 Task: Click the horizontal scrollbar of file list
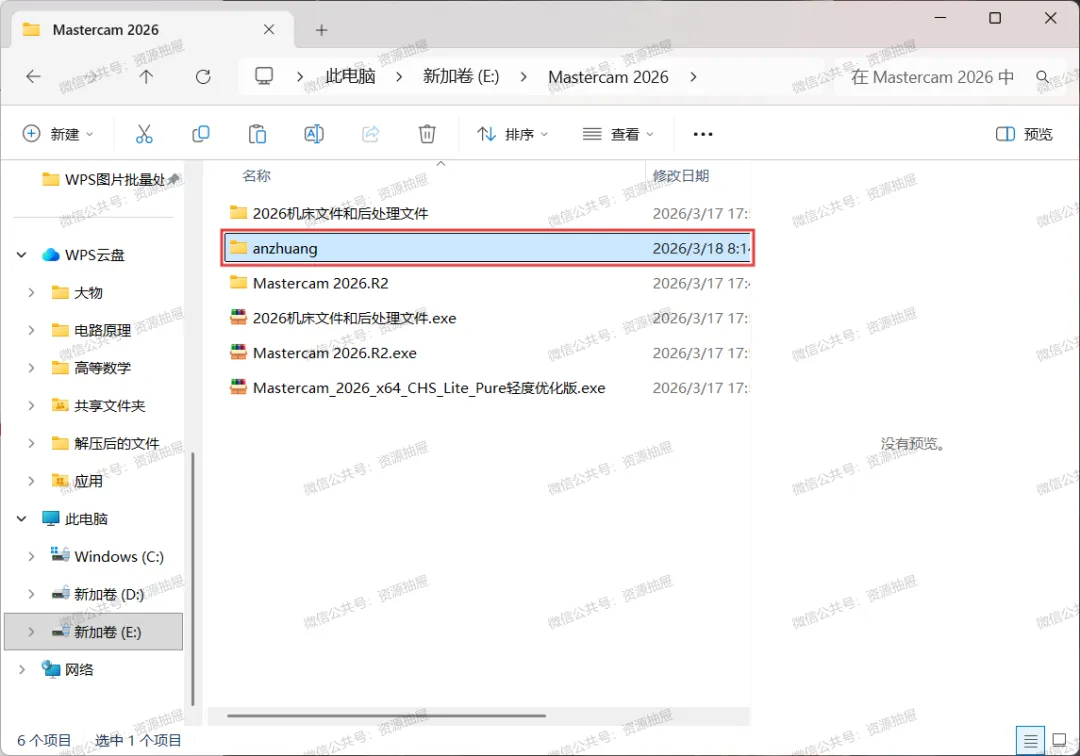coord(386,715)
